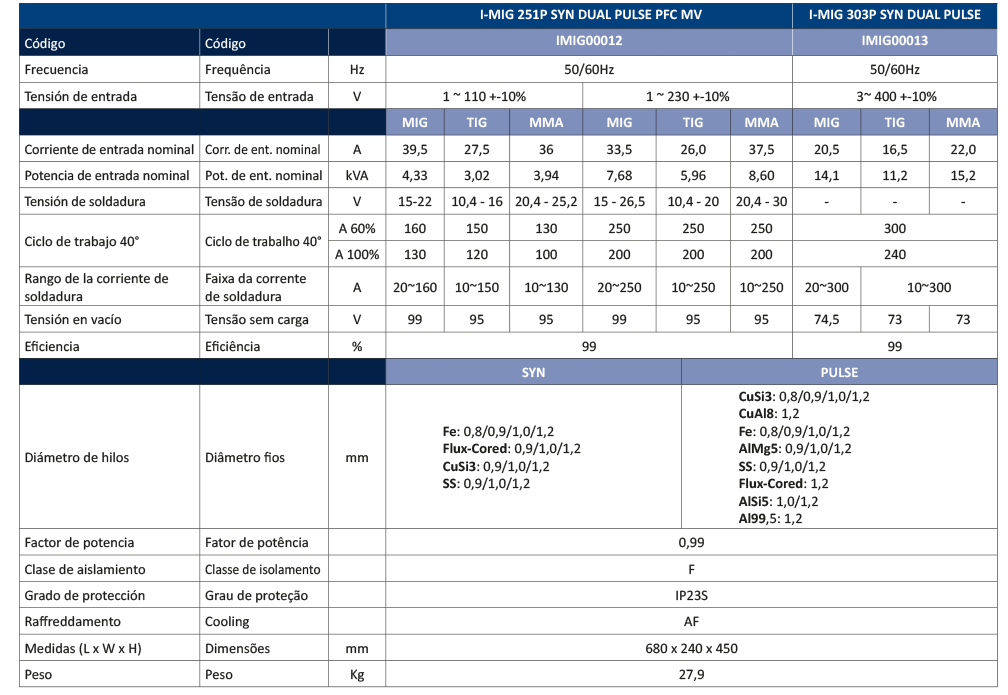Select the 'AlSi5: 1,0/1,2' wire line
Screen dimensions: 1008x695
coord(778,501)
